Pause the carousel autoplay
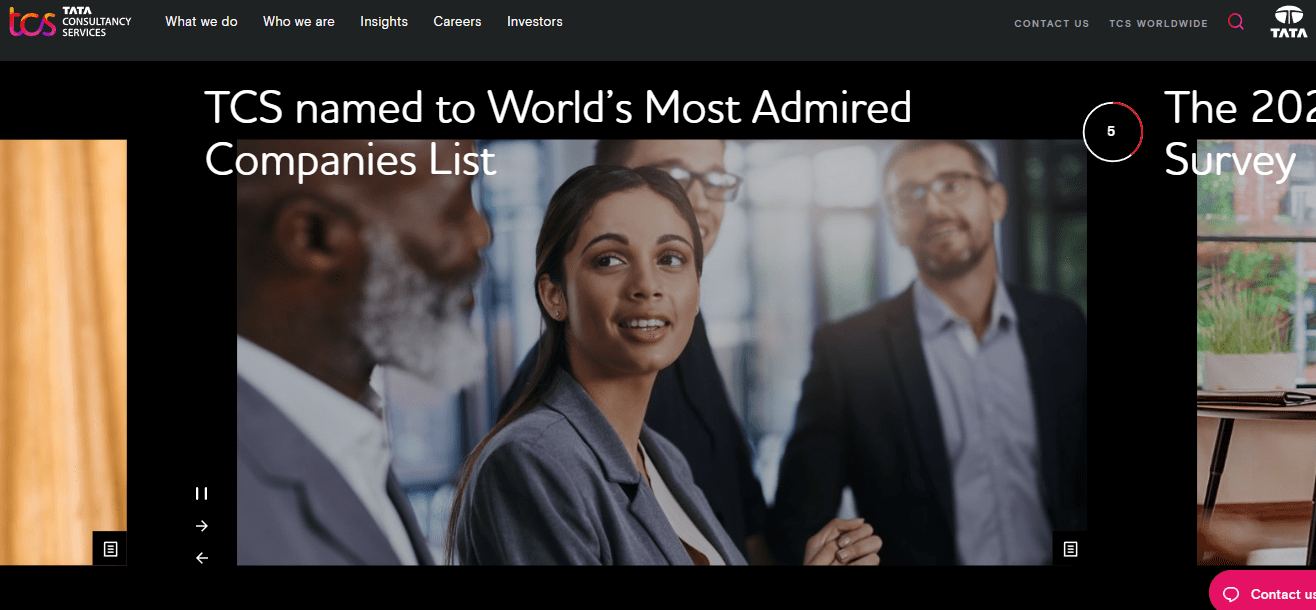This screenshot has height=610, width=1316. [x=202, y=493]
